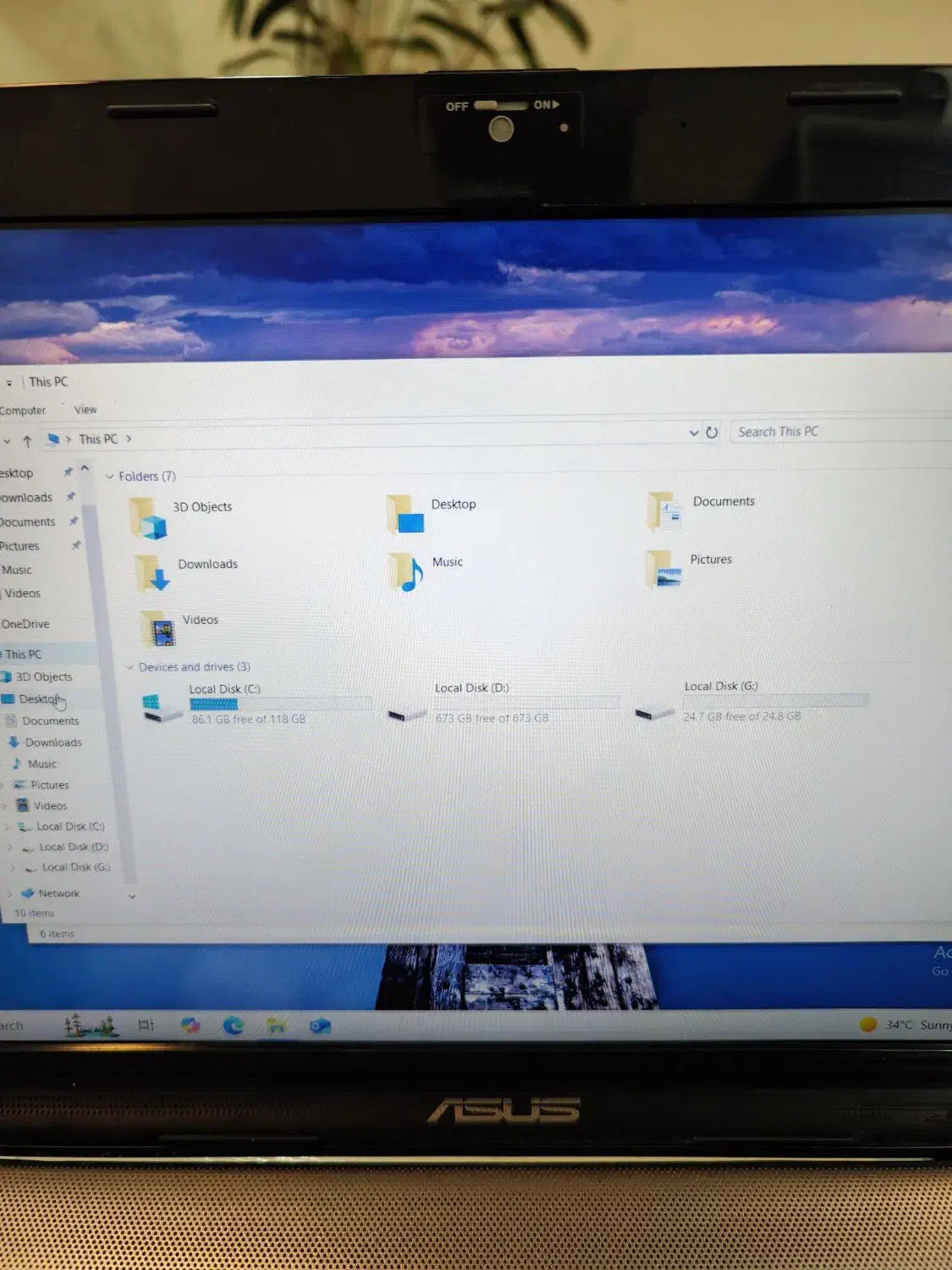Open pinned Downloads in Quick access

tap(26, 498)
